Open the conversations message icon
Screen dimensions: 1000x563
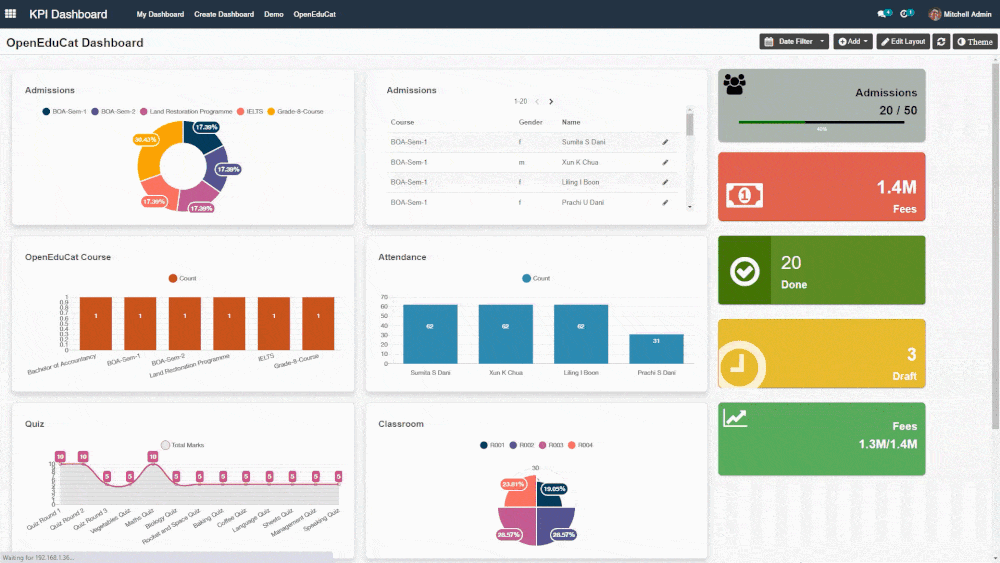pos(883,14)
